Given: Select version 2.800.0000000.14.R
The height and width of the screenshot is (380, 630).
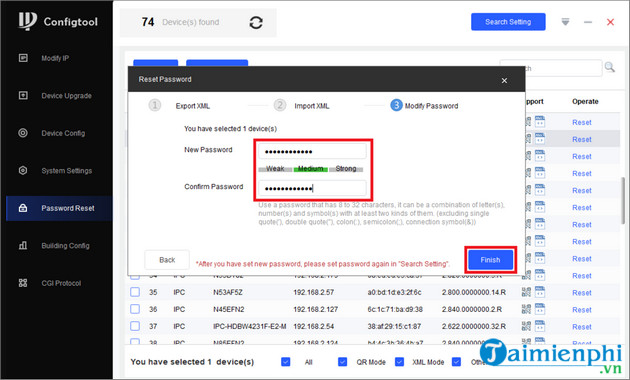Looking at the screenshot, I should [474, 292].
